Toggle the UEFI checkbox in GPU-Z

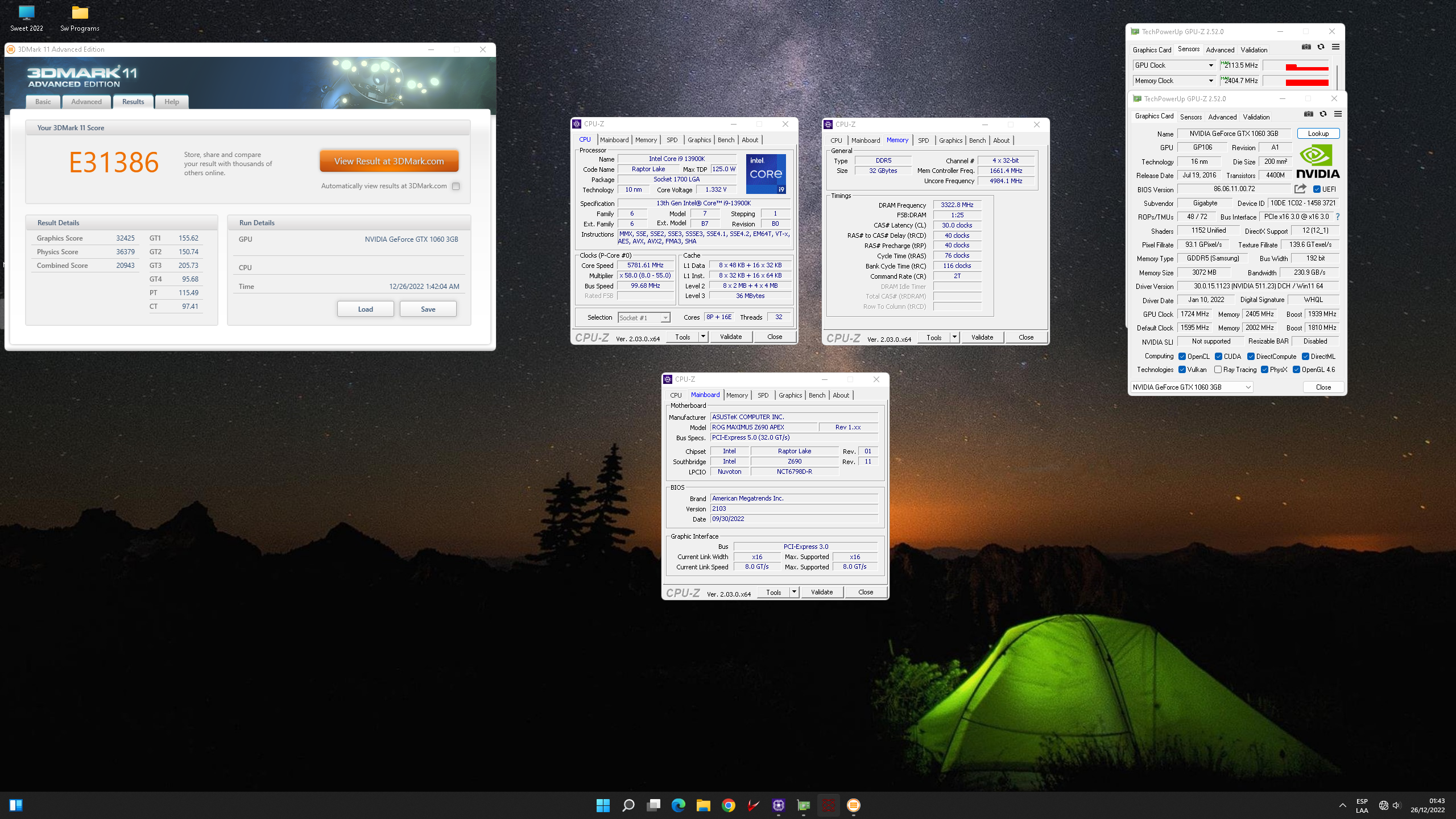coord(1317,189)
